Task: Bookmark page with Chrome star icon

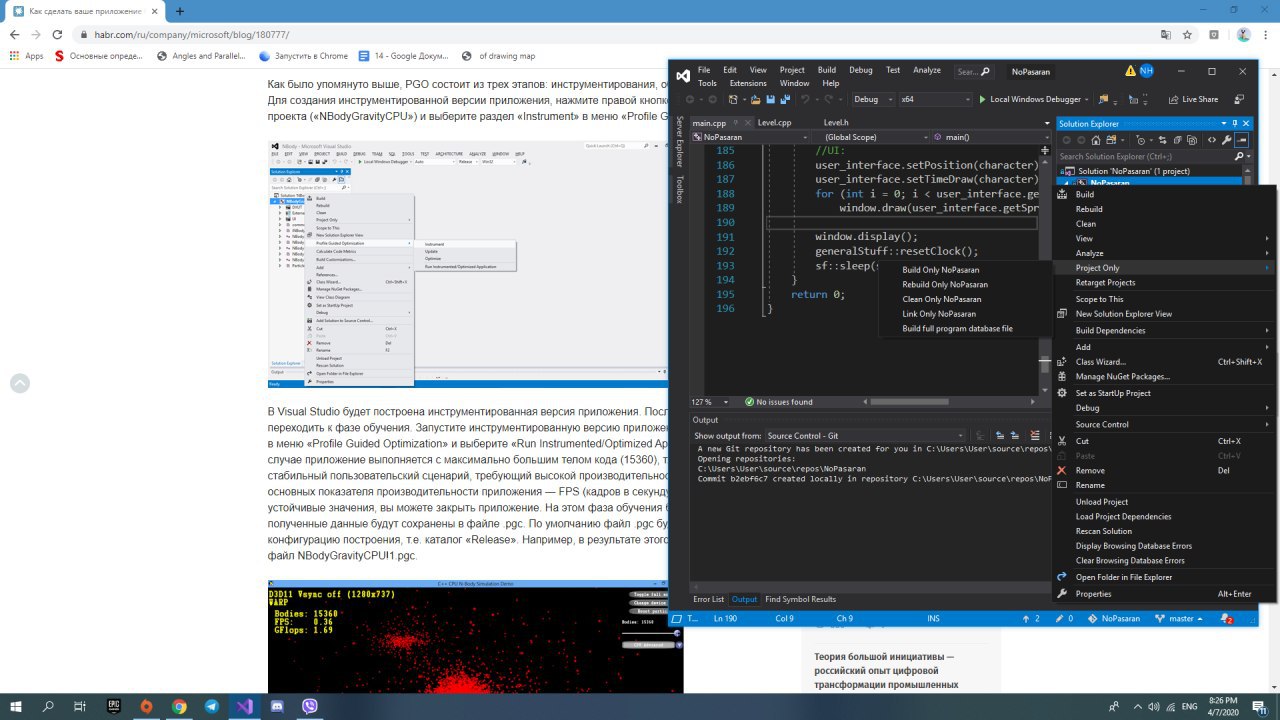Action: pos(1187,34)
